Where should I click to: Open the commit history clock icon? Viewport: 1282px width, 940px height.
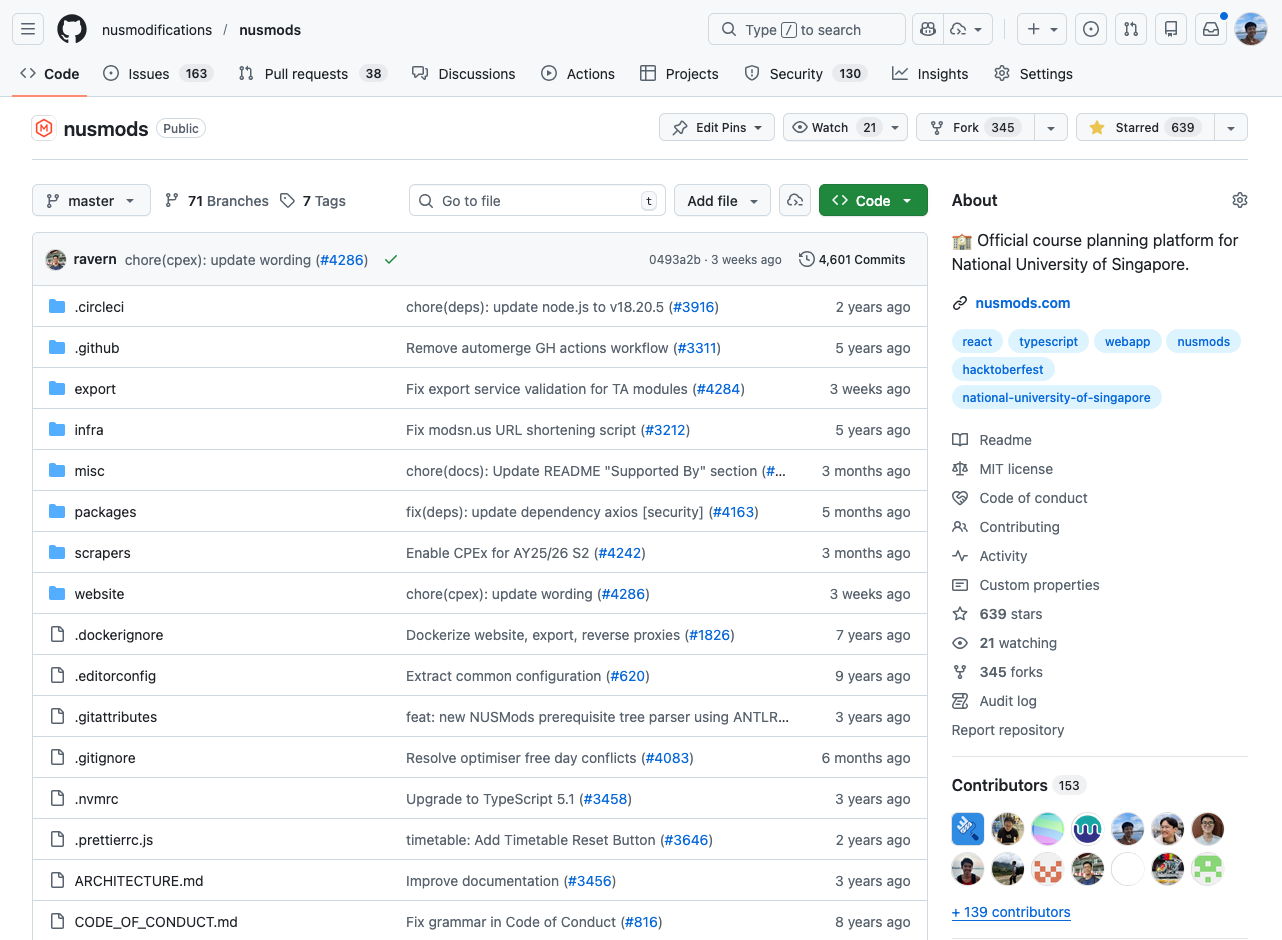tap(806, 259)
